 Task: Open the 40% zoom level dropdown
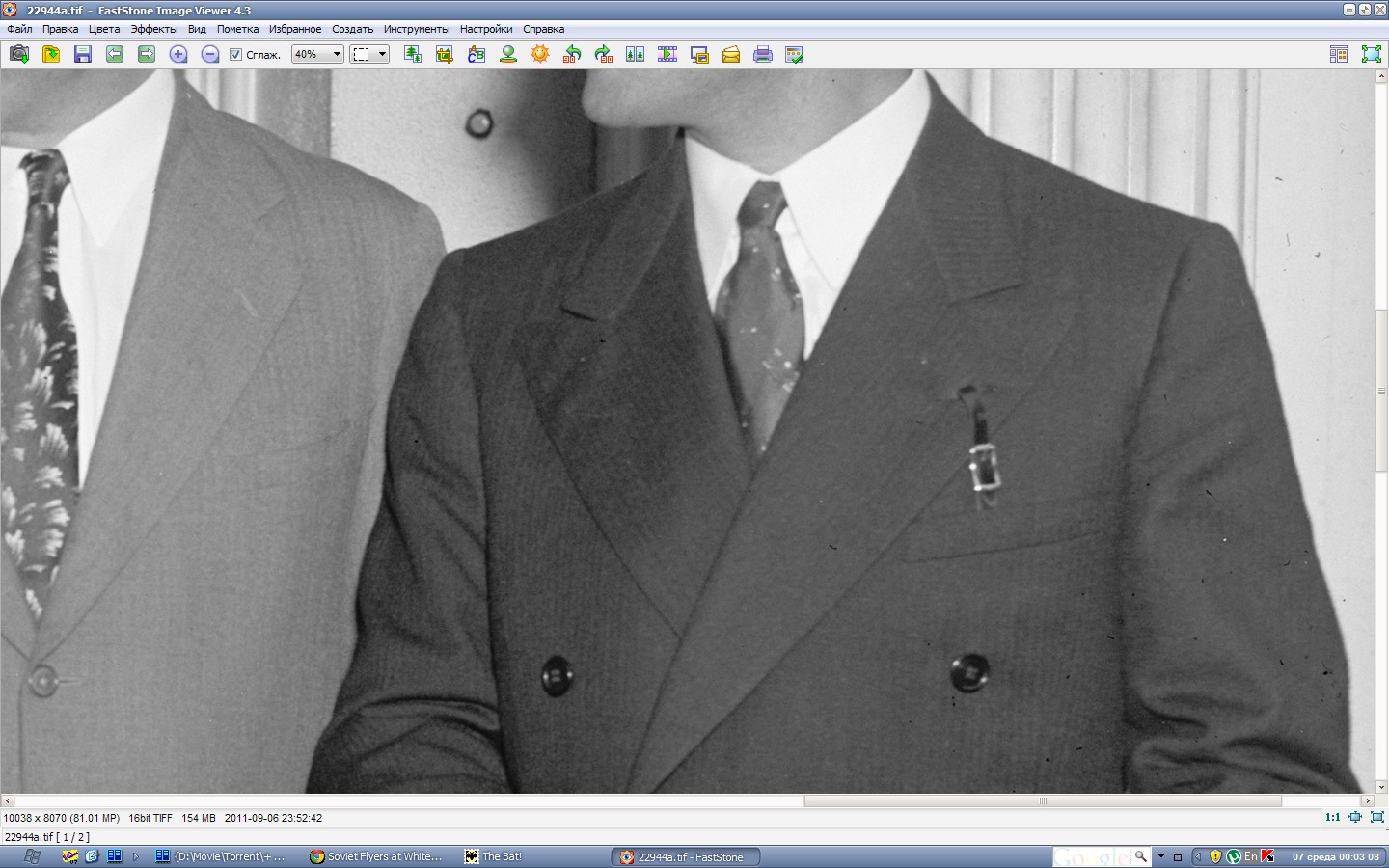318,55
